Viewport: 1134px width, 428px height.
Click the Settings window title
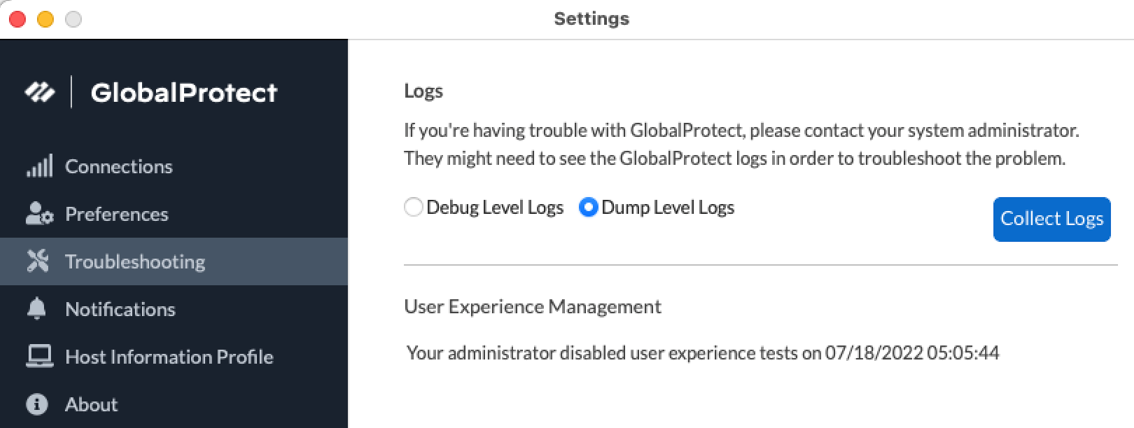pyautogui.click(x=591, y=19)
